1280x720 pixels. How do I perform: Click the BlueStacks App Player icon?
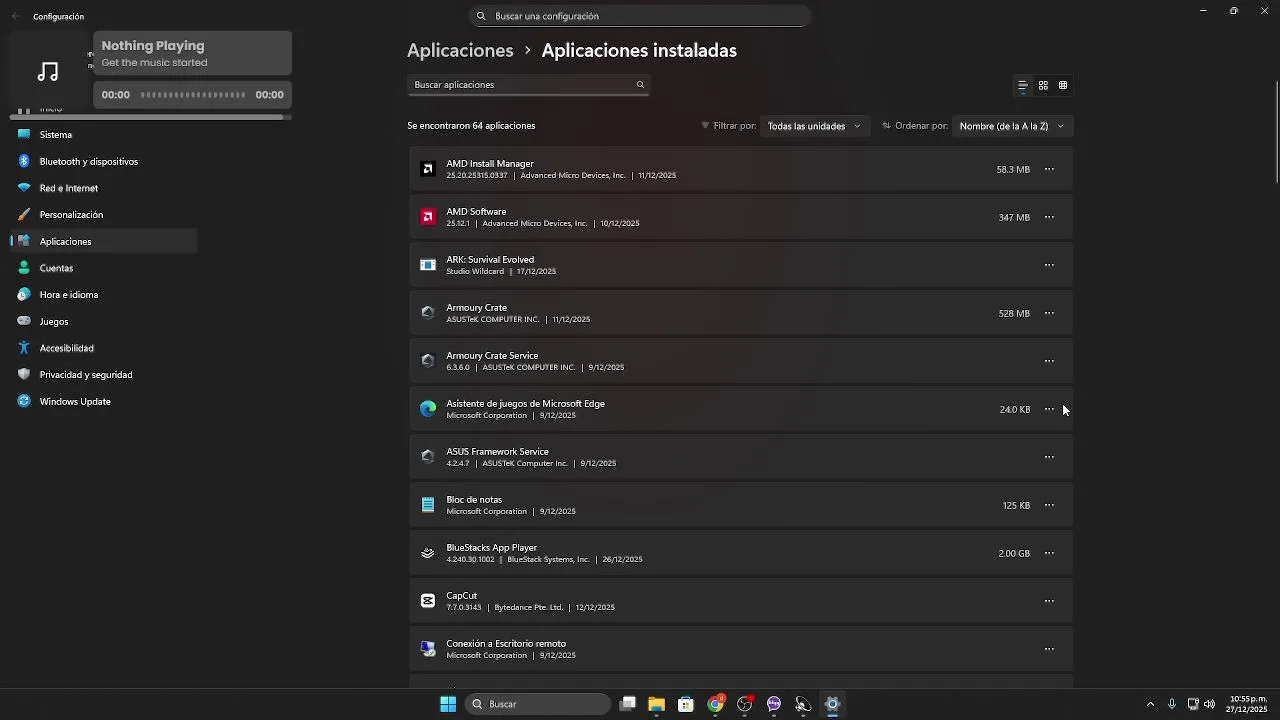tap(428, 553)
